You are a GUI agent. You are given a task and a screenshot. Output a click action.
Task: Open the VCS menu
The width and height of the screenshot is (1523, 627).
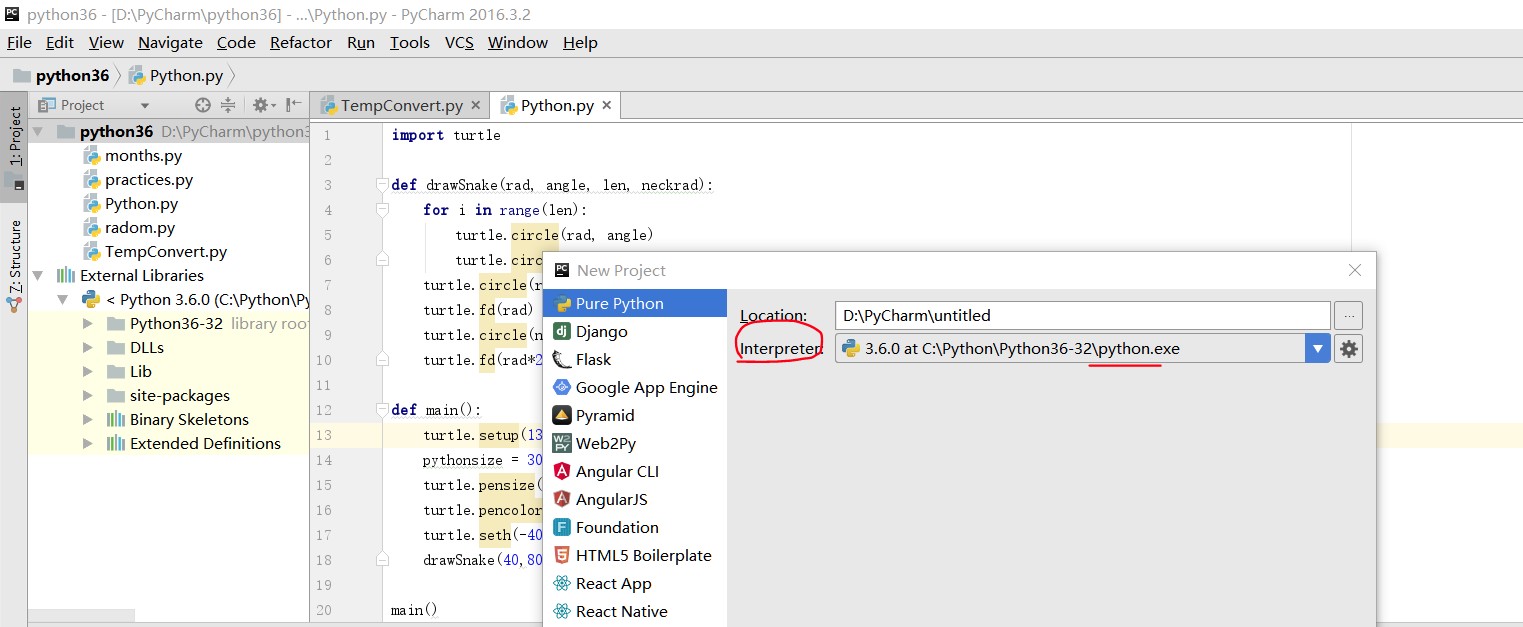coord(459,42)
